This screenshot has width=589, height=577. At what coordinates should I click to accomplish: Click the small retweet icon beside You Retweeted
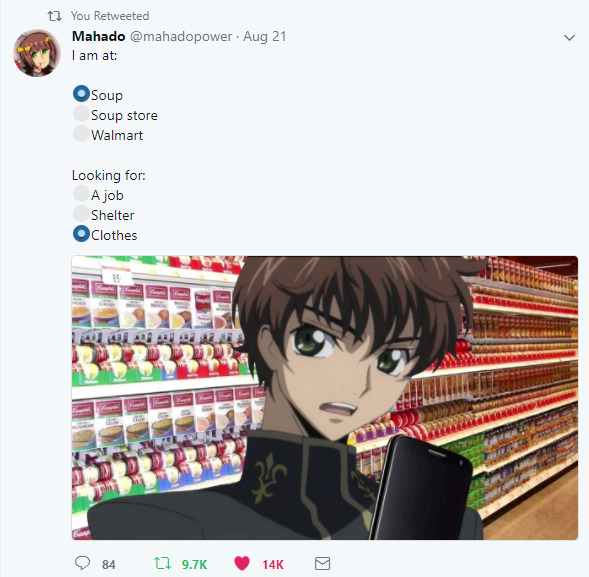(54, 16)
